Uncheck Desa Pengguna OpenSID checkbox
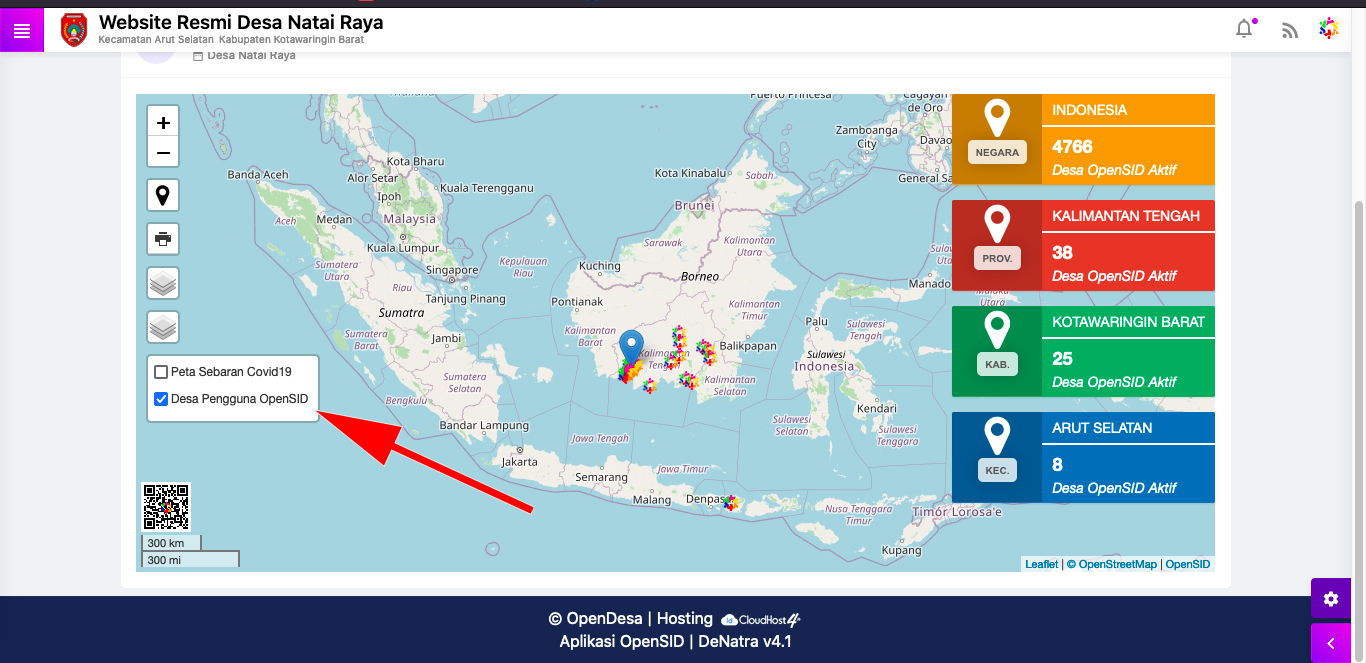Image resolution: width=1366 pixels, height=663 pixels. (161, 399)
